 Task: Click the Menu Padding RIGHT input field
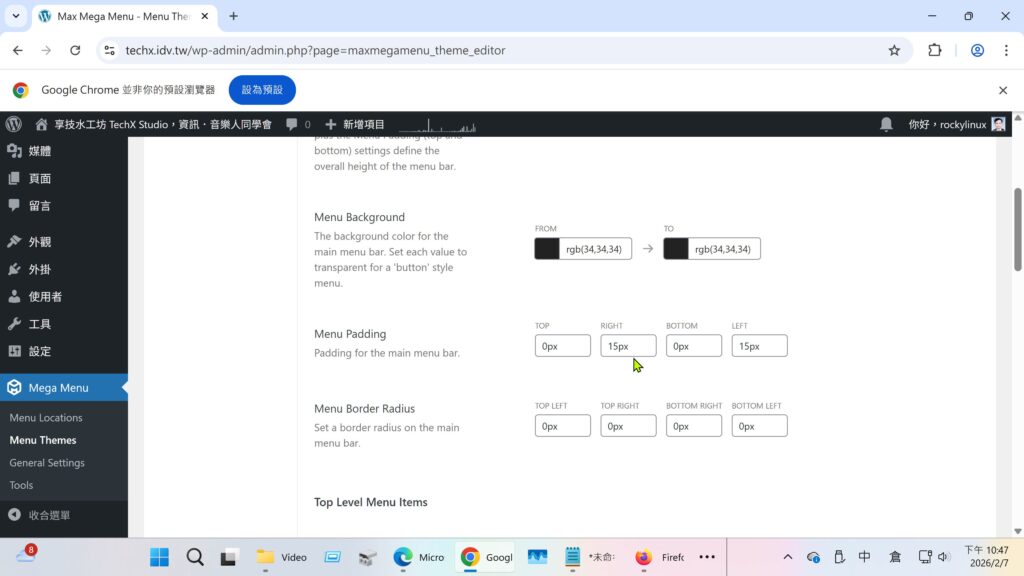628,346
